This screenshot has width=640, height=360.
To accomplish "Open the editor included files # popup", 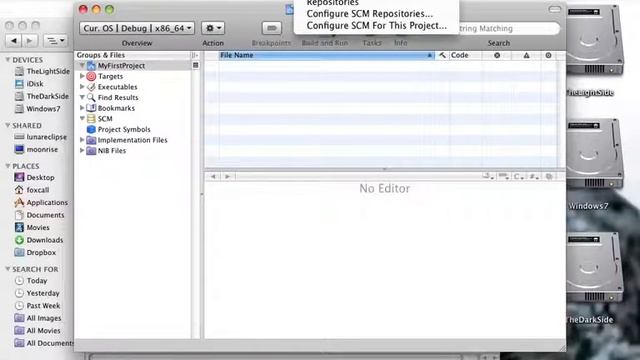I will (x=534, y=176).
